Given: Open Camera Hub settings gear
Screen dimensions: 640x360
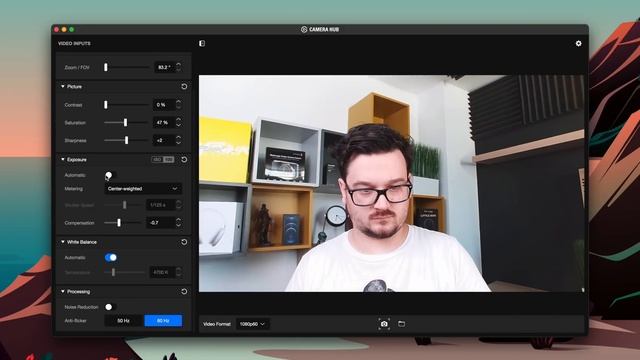Looking at the screenshot, I should coord(578,43).
